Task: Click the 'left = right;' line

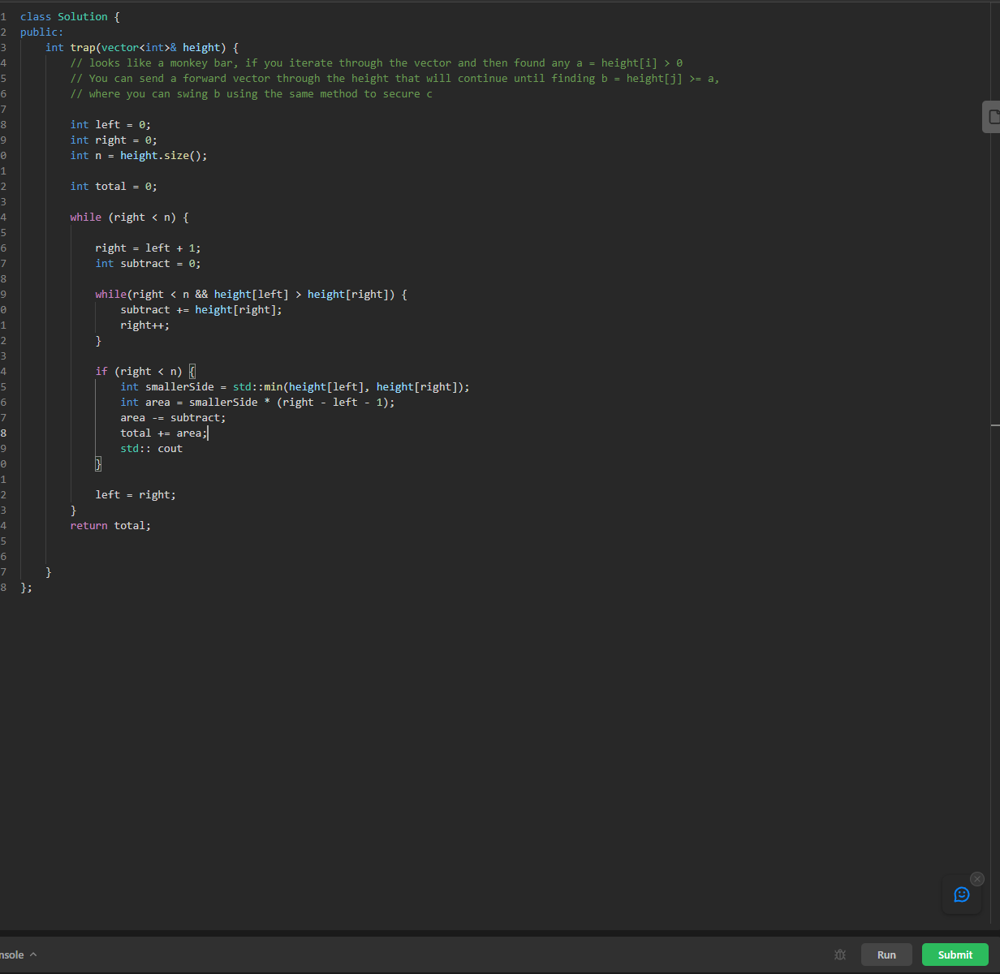Action: click(135, 494)
